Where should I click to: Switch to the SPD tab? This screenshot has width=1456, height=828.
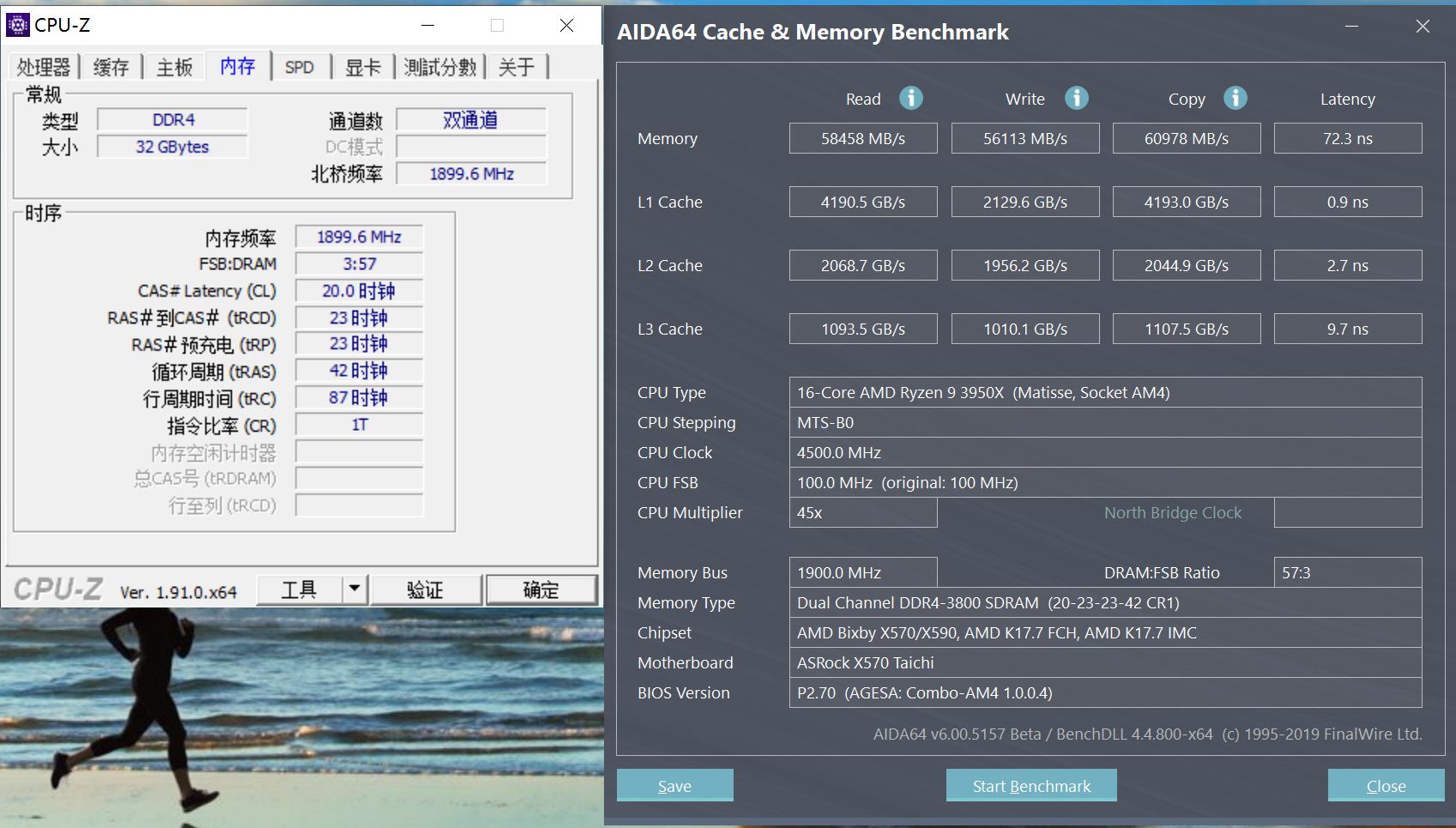pos(301,67)
